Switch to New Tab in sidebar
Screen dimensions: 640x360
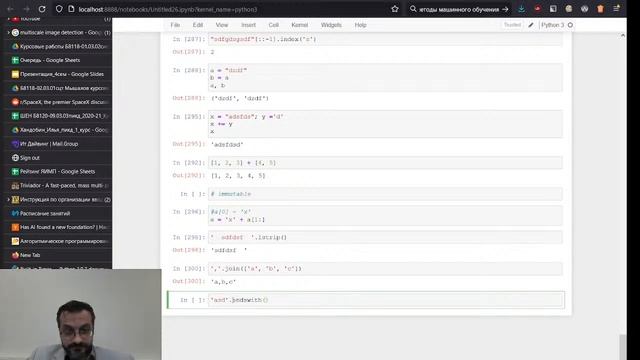[x=60, y=255]
